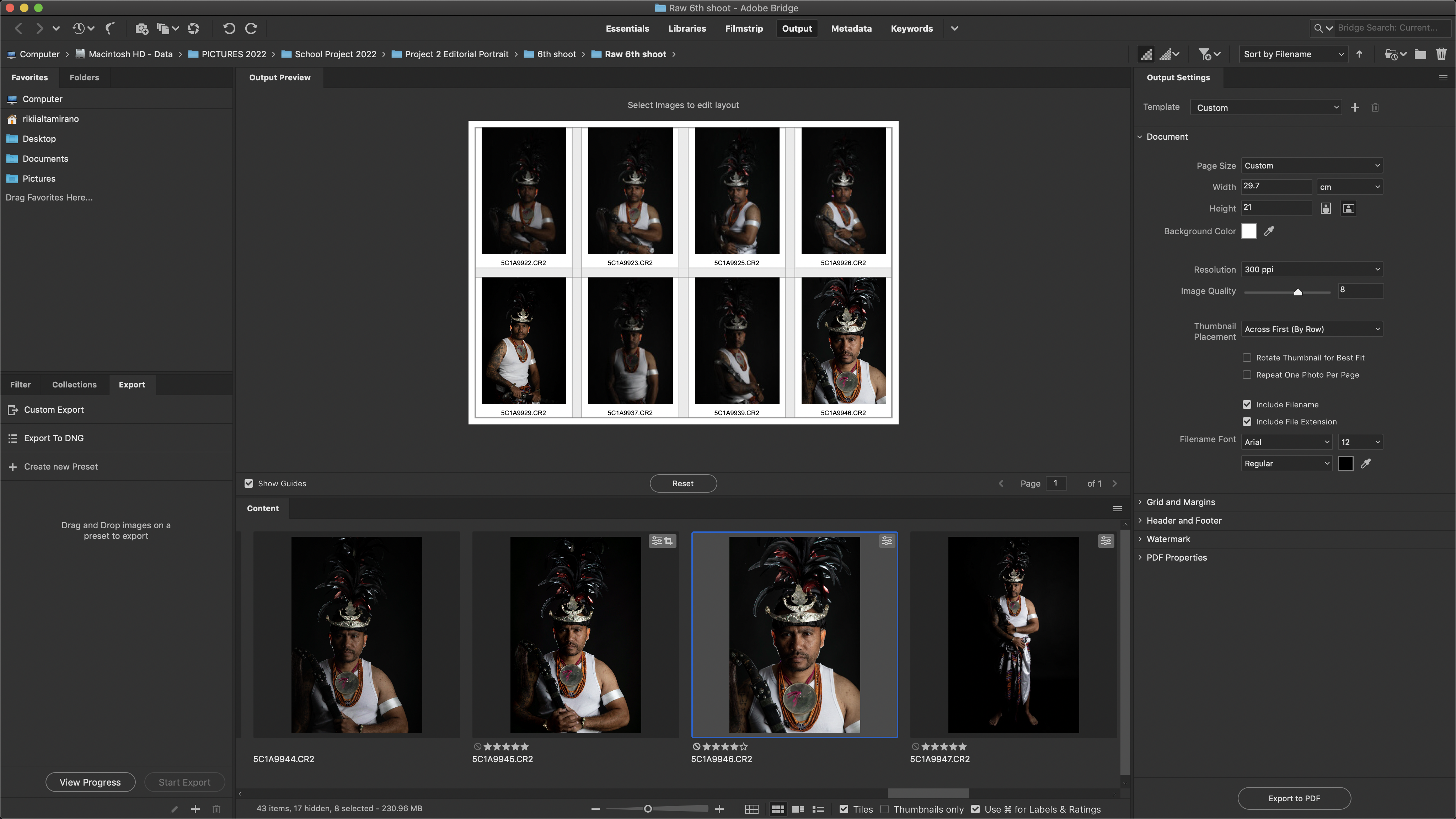Click the delete item trash icon

(x=1441, y=54)
